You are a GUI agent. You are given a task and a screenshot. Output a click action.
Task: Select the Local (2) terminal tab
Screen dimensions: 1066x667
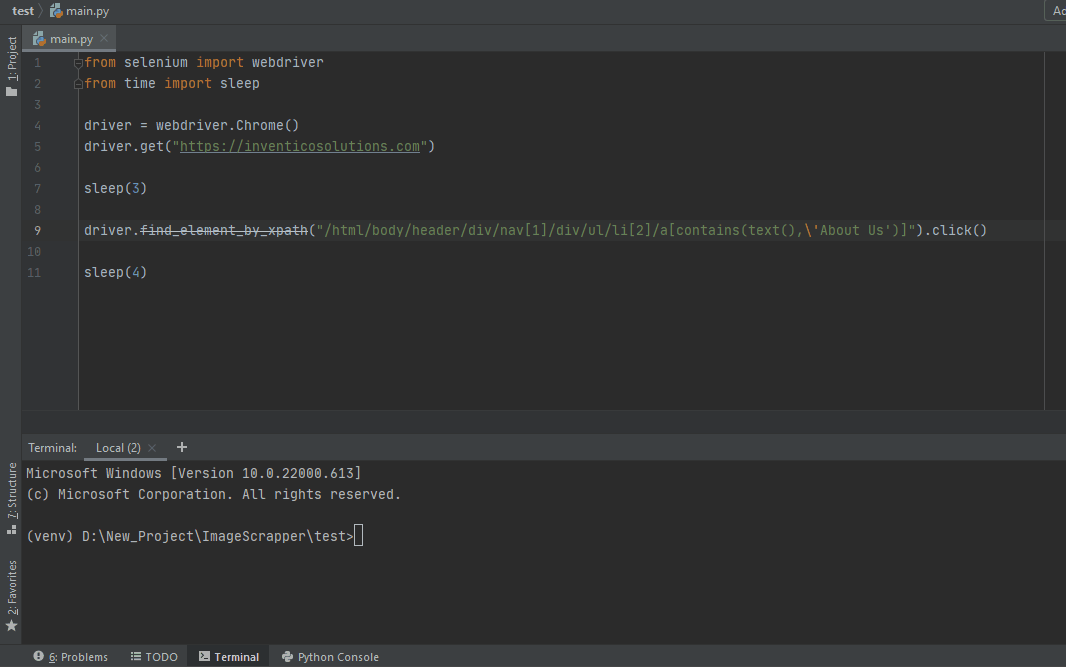click(117, 447)
